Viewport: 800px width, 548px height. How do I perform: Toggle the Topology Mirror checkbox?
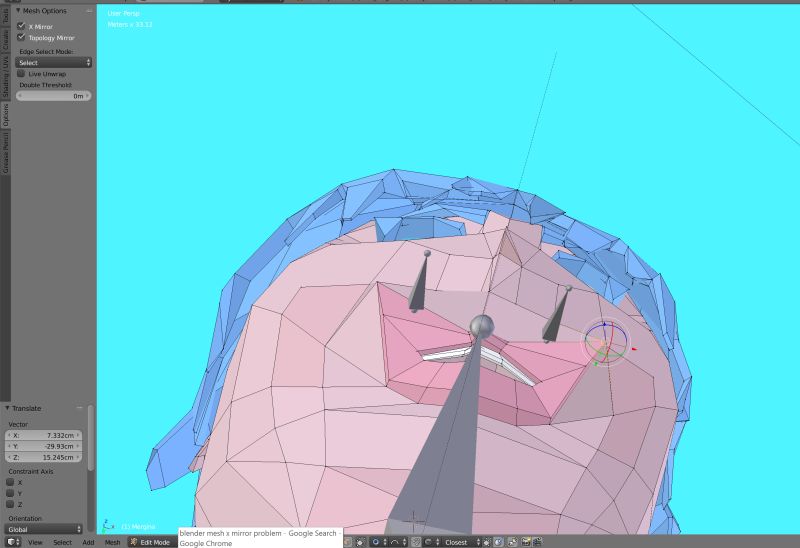coord(21,37)
